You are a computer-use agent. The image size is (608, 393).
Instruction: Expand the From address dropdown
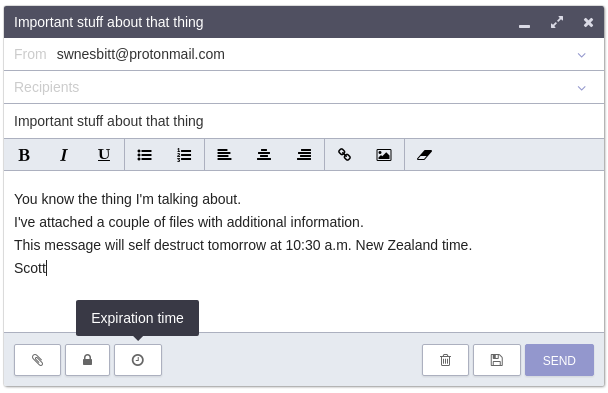581,55
